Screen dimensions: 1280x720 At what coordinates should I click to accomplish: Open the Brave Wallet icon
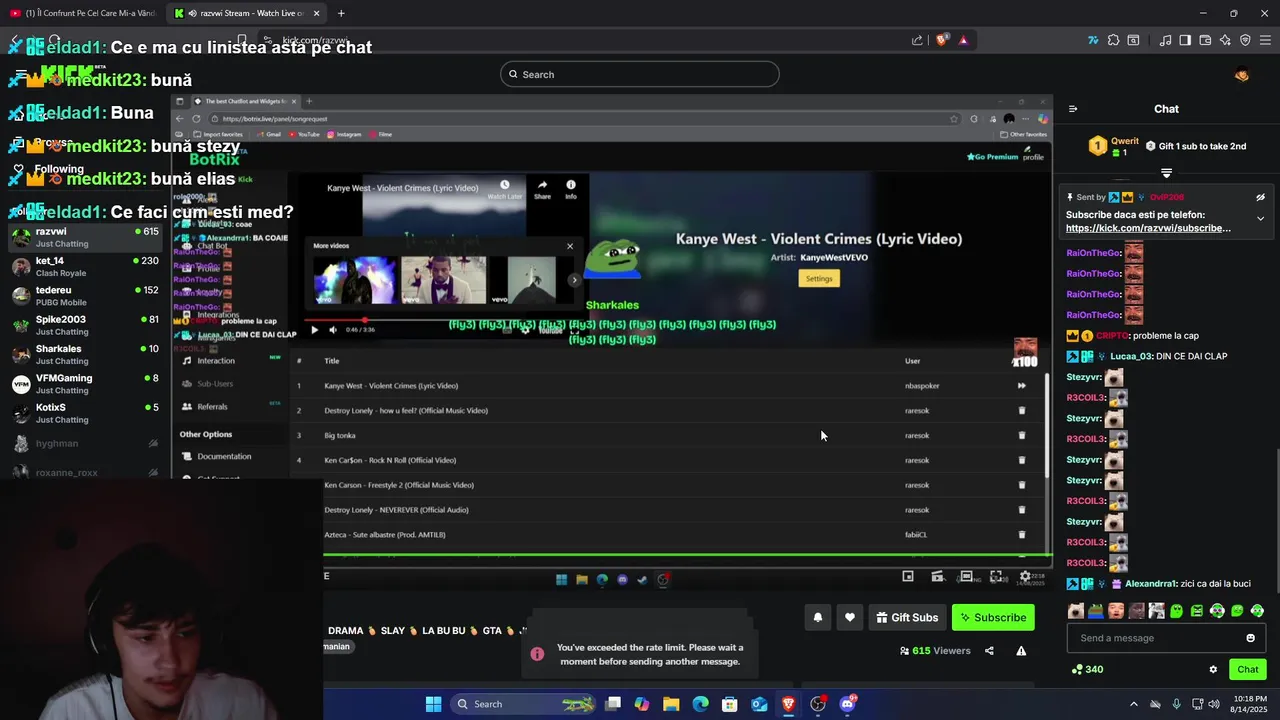1205,40
